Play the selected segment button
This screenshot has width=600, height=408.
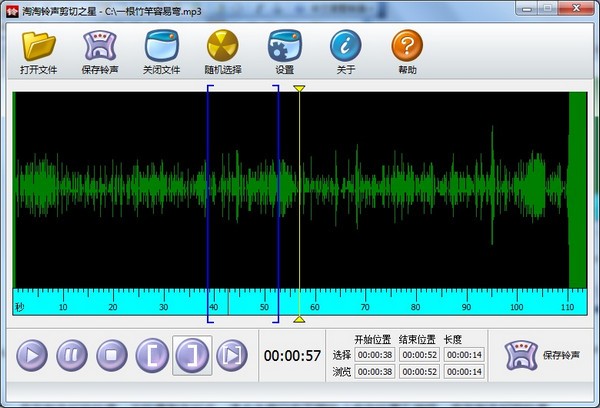click(x=231, y=355)
